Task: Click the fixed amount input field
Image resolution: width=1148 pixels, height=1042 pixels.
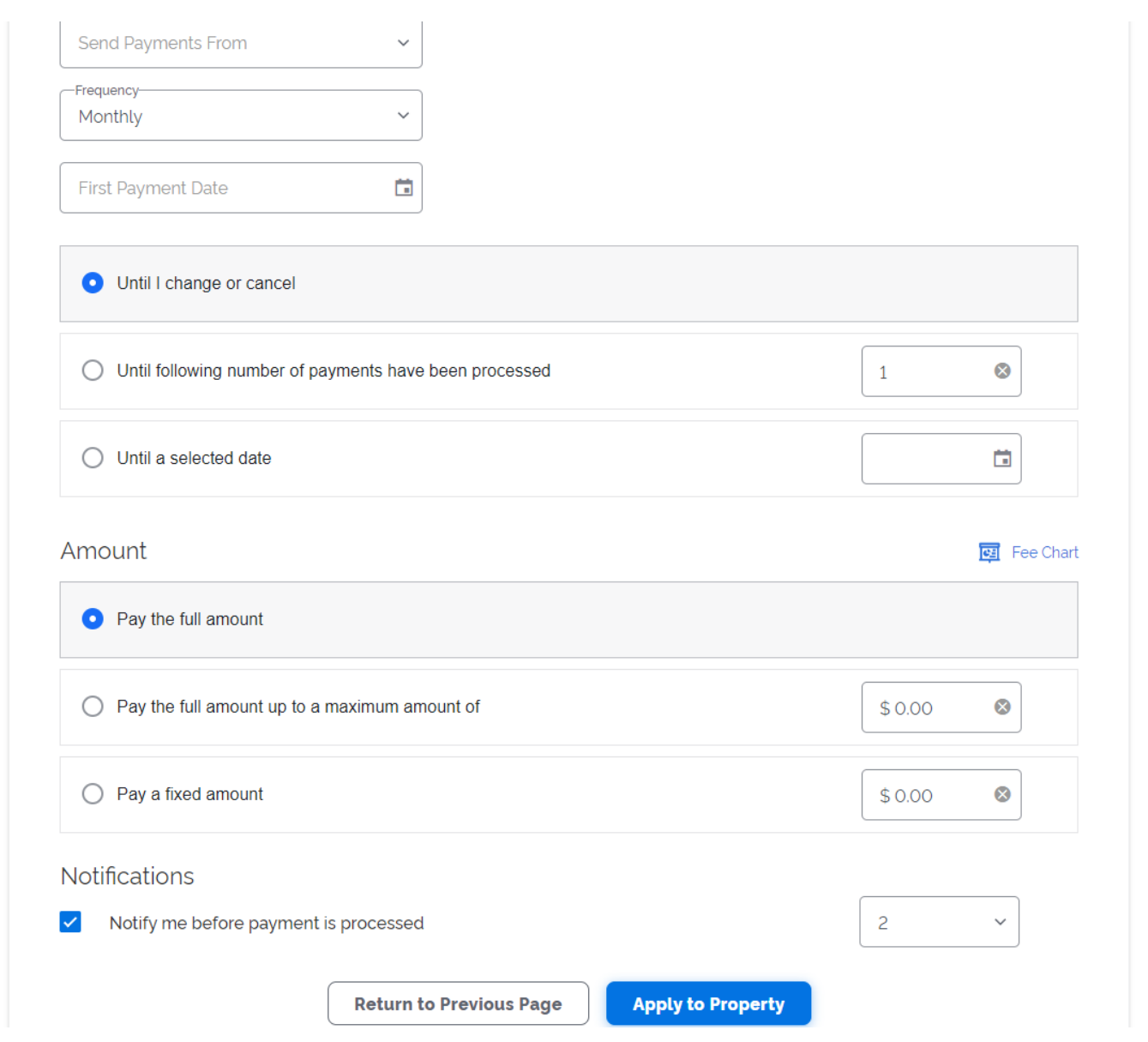Action: pos(917,795)
